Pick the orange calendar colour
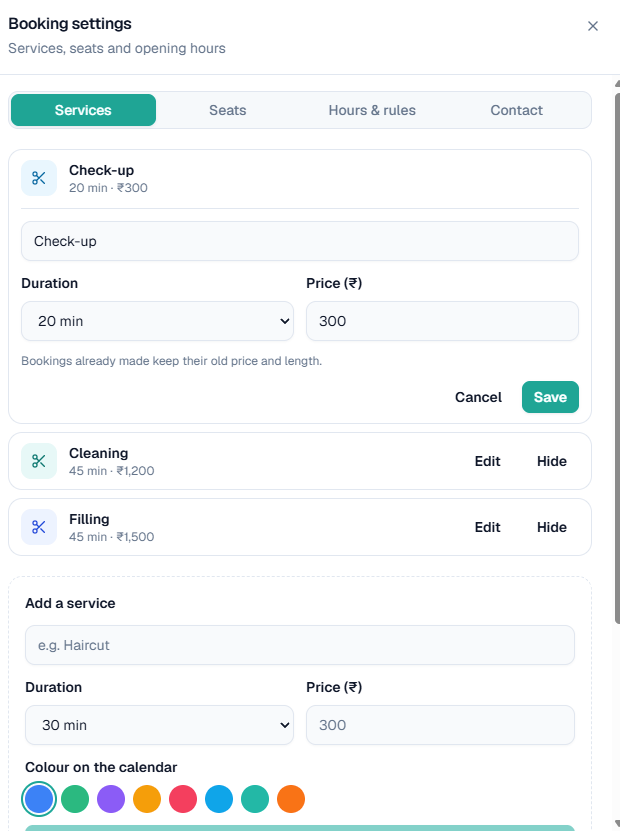 click(291, 799)
